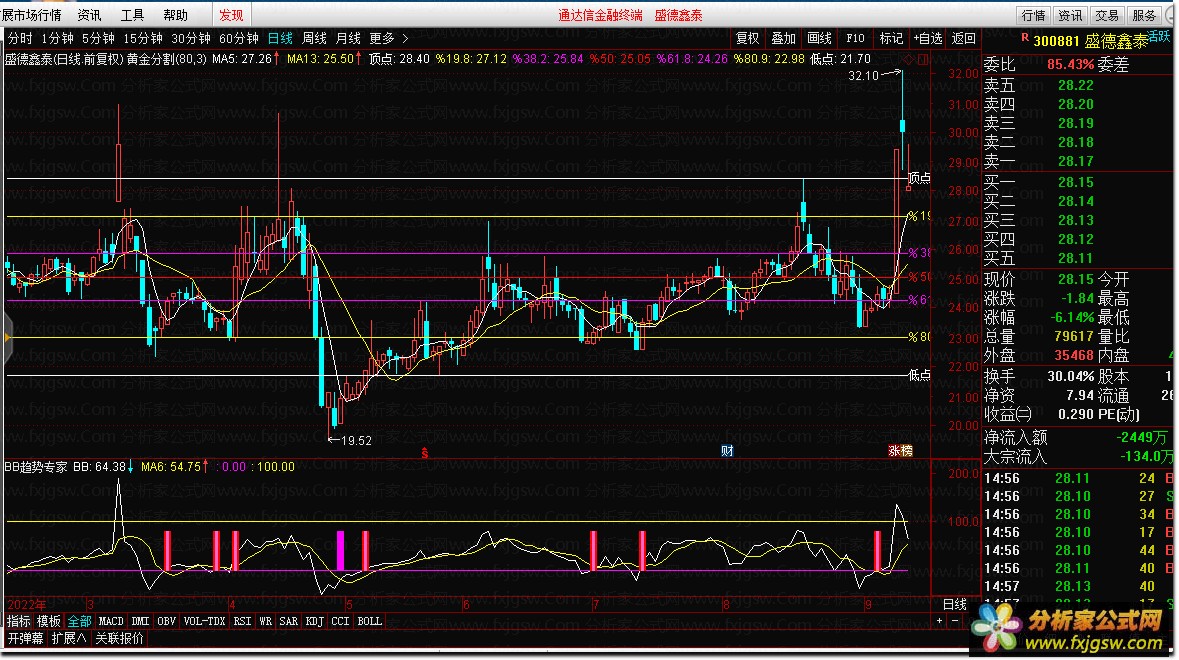Switch the indicator to MACD
Viewport: 1179px width, 660px height.
[111, 621]
